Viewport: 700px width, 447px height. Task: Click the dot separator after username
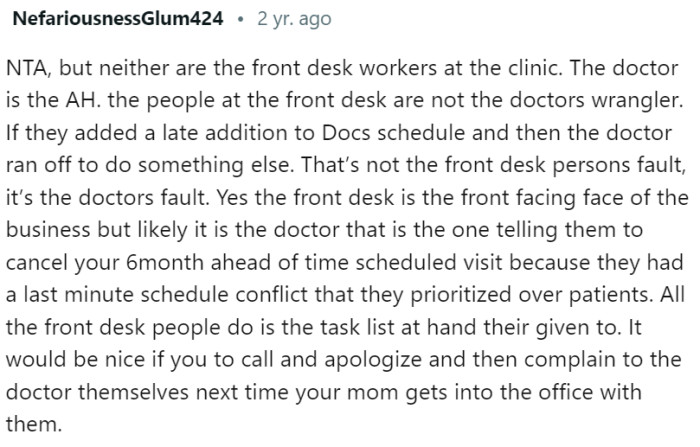coord(241,20)
